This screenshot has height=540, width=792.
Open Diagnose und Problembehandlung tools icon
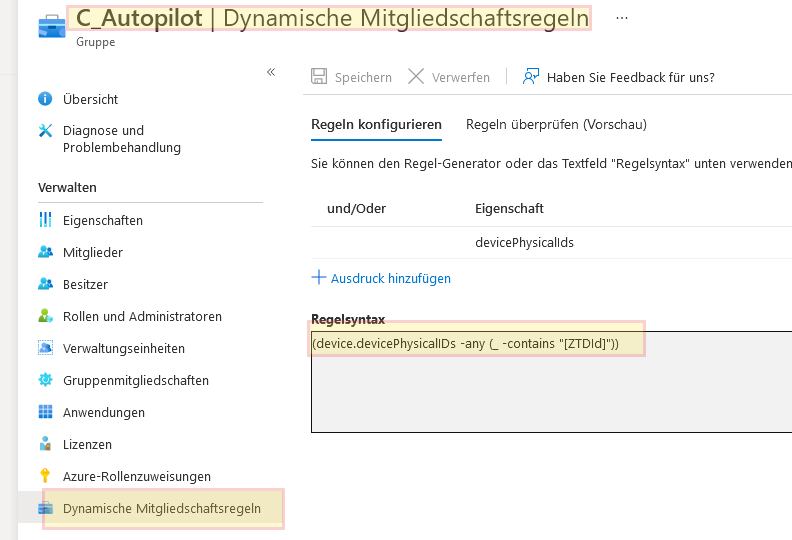[45, 131]
